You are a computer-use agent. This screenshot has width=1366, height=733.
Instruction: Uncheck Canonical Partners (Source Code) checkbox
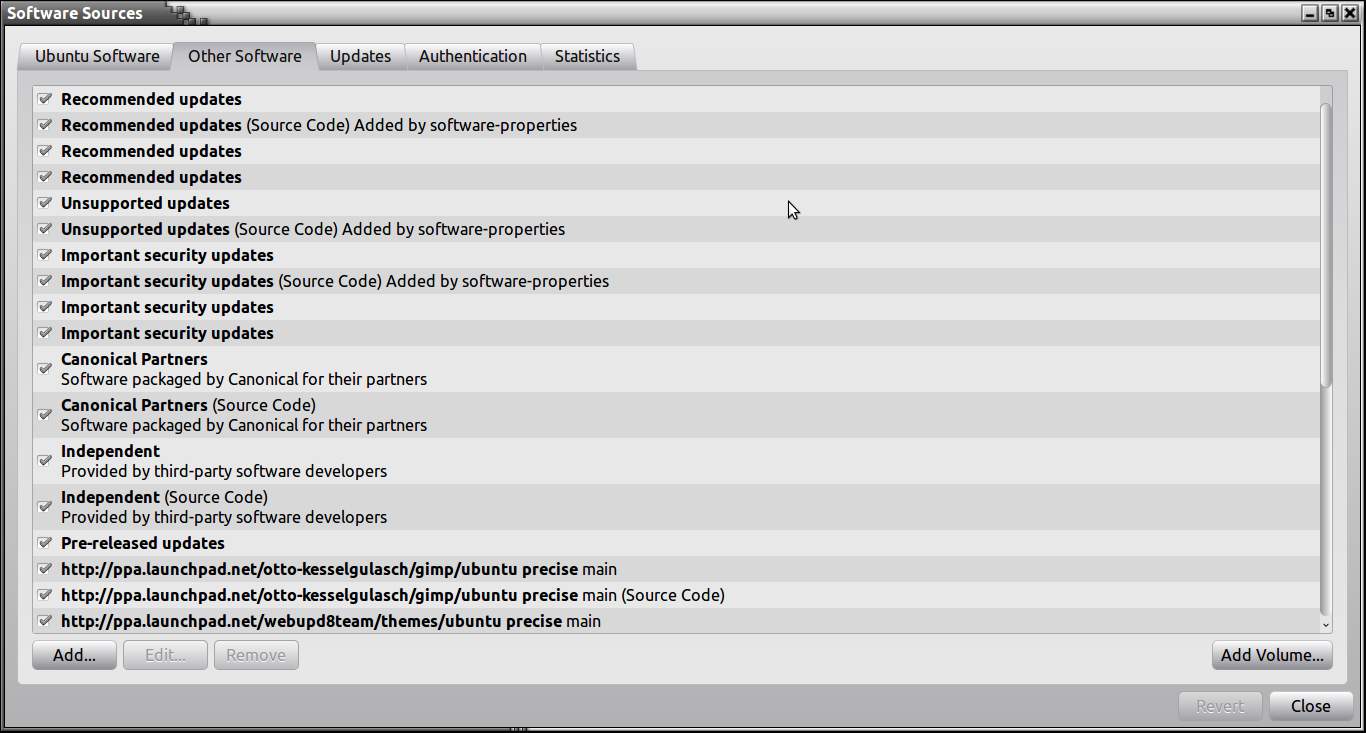pos(45,414)
